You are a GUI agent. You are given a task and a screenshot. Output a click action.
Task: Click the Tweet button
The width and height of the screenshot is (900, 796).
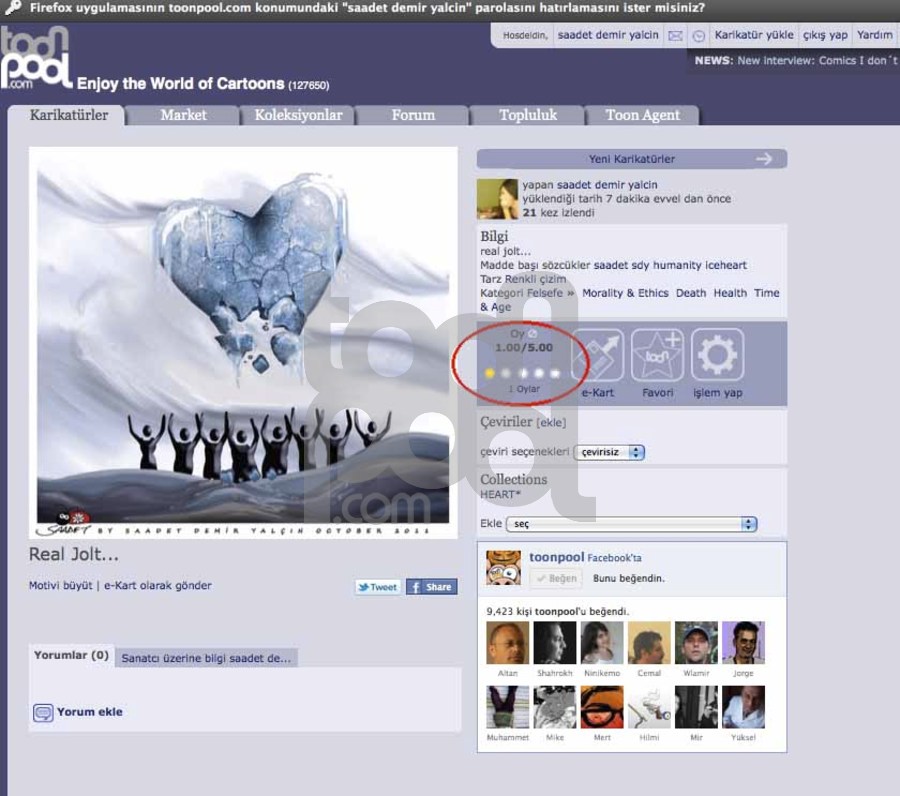(x=377, y=587)
